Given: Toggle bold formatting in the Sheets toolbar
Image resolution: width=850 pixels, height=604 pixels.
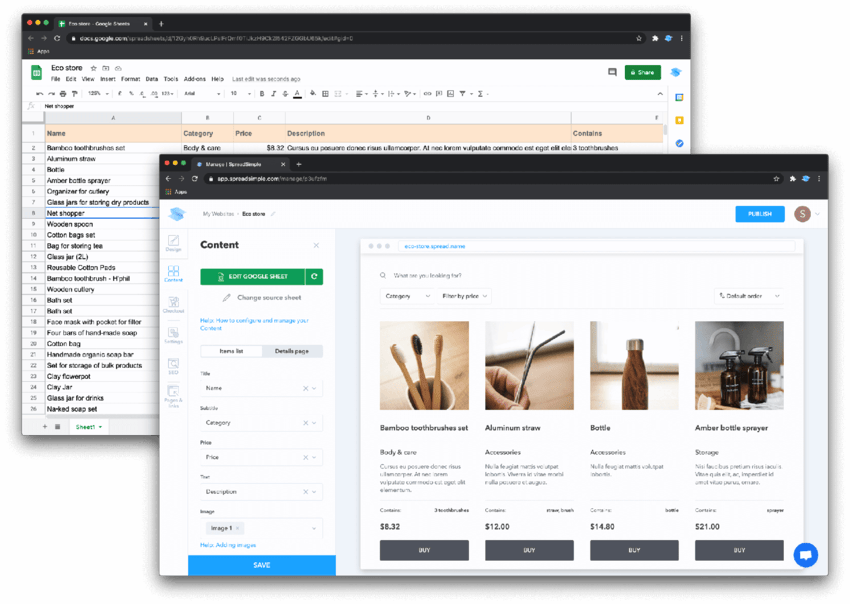Looking at the screenshot, I should click(x=262, y=93).
